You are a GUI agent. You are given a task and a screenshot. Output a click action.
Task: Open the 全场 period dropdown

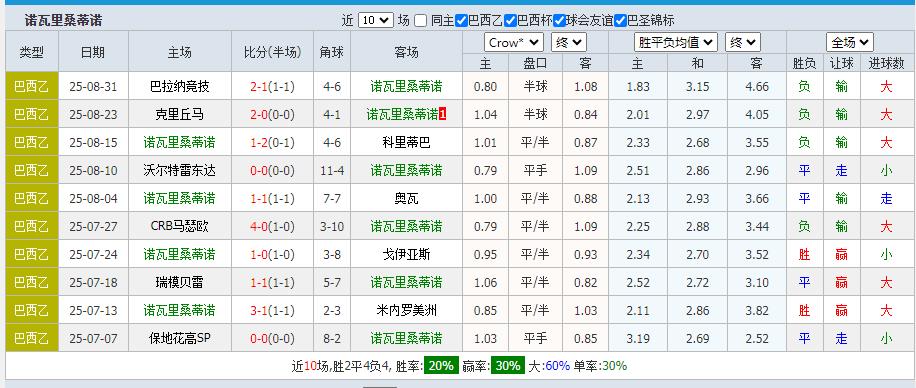(849, 43)
